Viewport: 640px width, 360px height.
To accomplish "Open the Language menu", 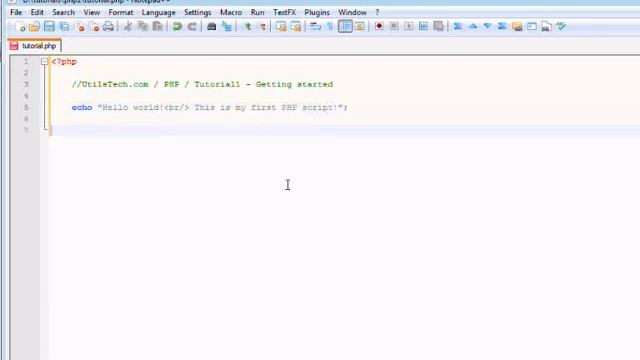I will click(x=158, y=12).
